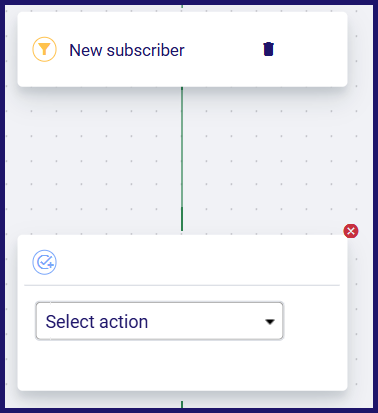This screenshot has height=413, width=378.
Task: Open the Select action dropdown
Action: tap(159, 321)
